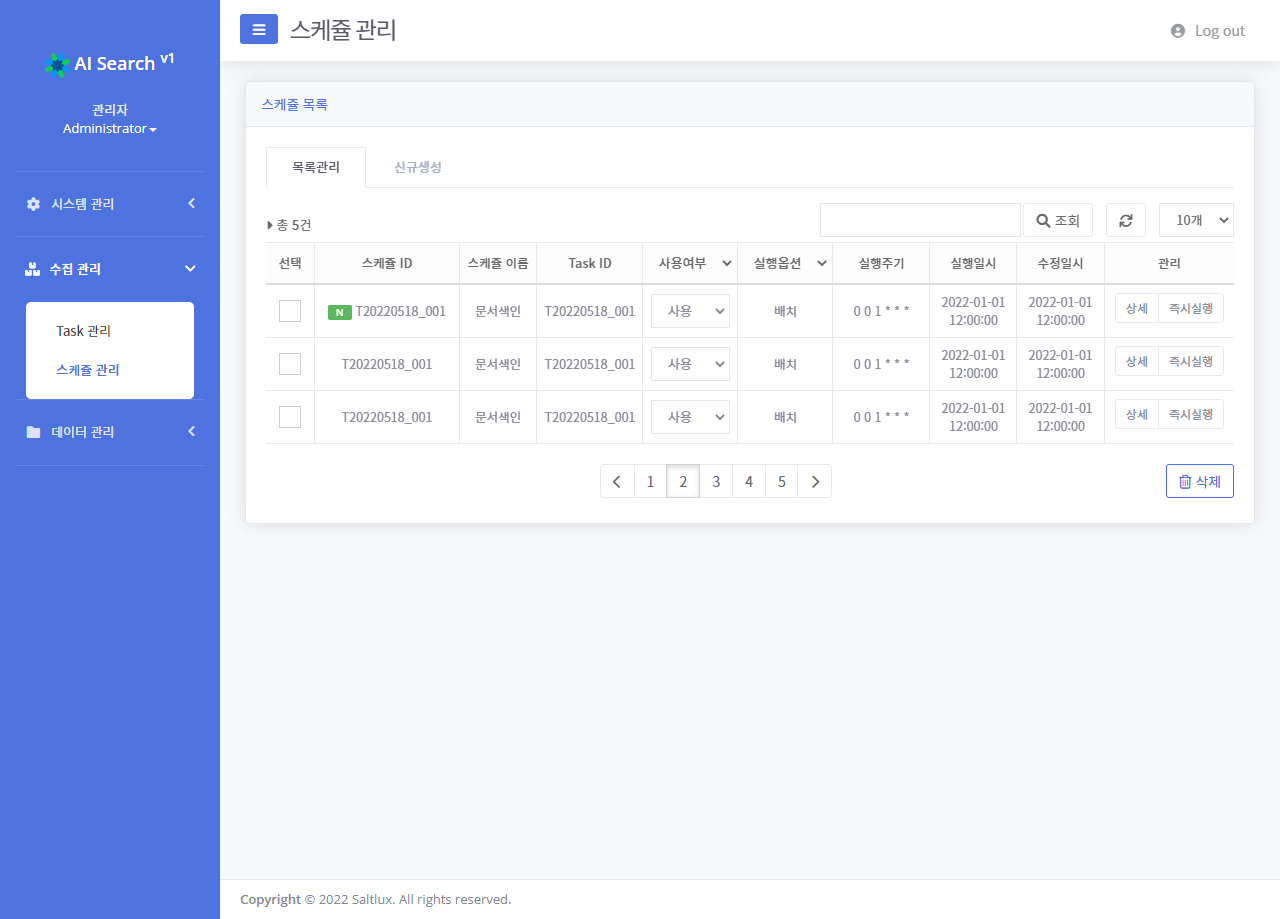The image size is (1280, 919).
Task: Switch to the 신규생성 tab
Action: (417, 167)
